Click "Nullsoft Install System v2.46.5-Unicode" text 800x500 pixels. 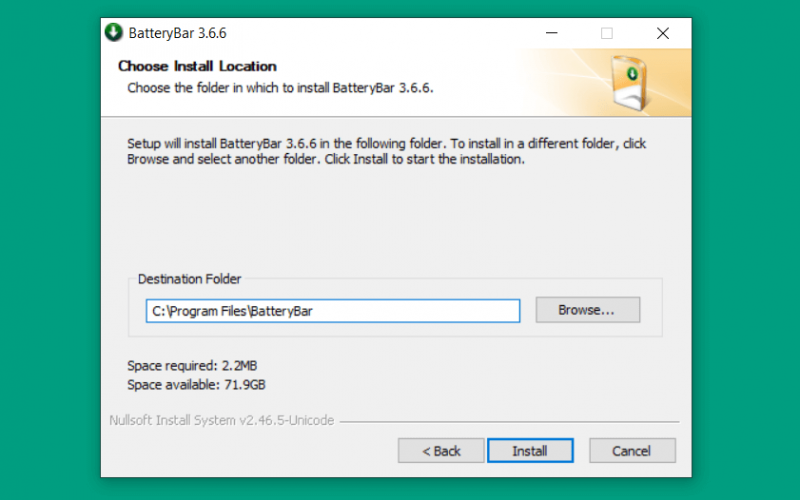221,420
